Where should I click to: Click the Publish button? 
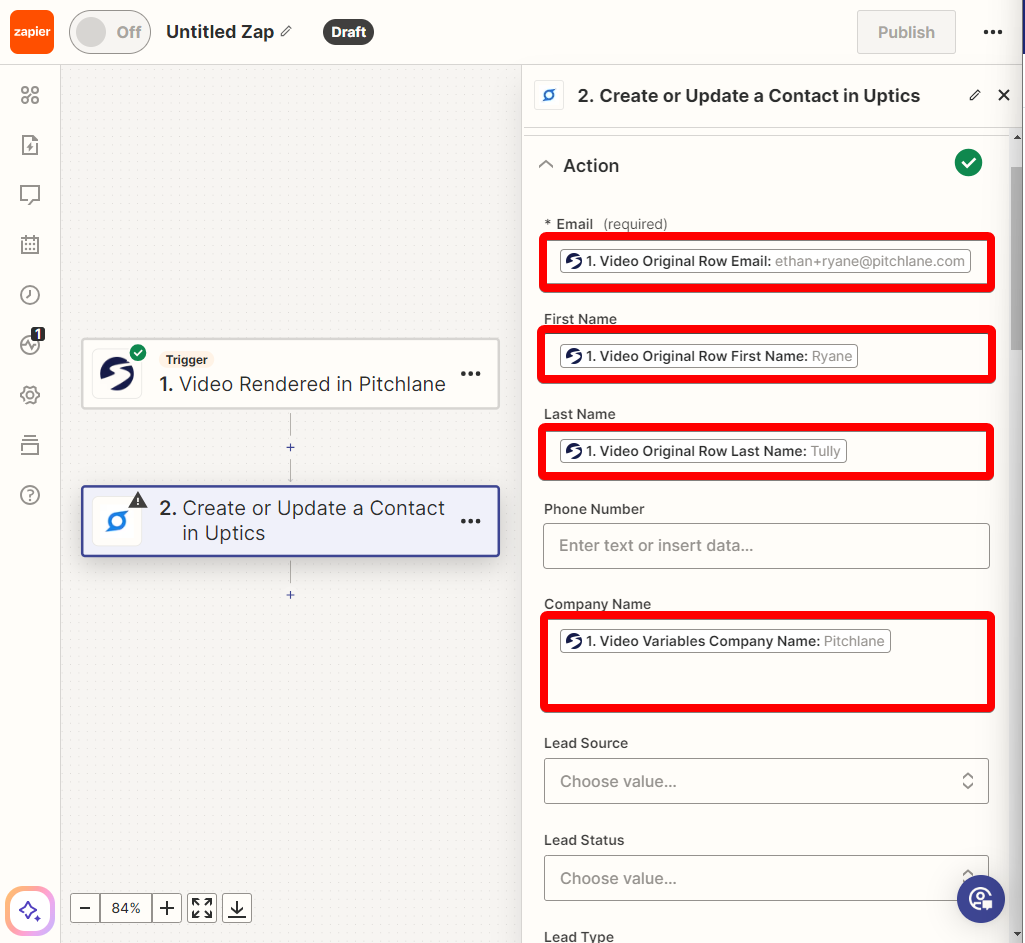click(x=906, y=32)
